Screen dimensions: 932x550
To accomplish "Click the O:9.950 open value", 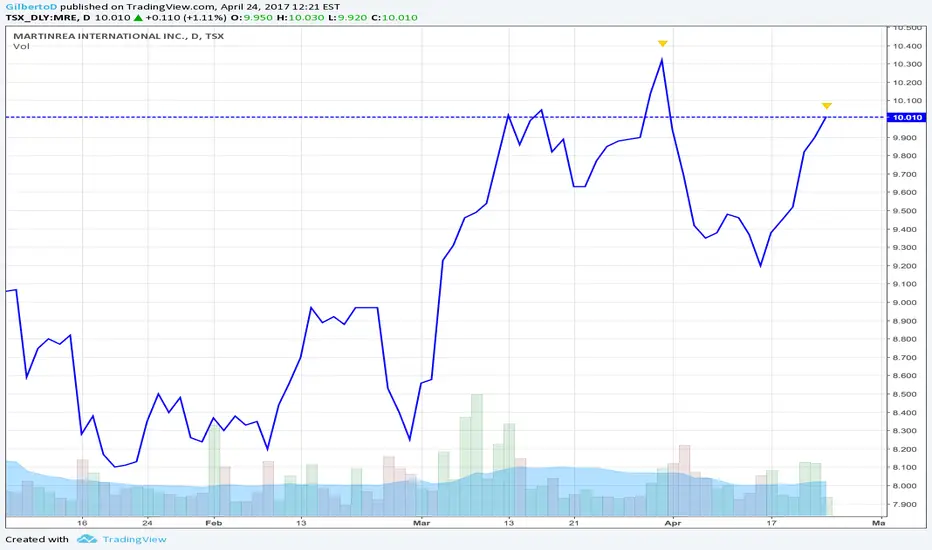I will 251,18.
